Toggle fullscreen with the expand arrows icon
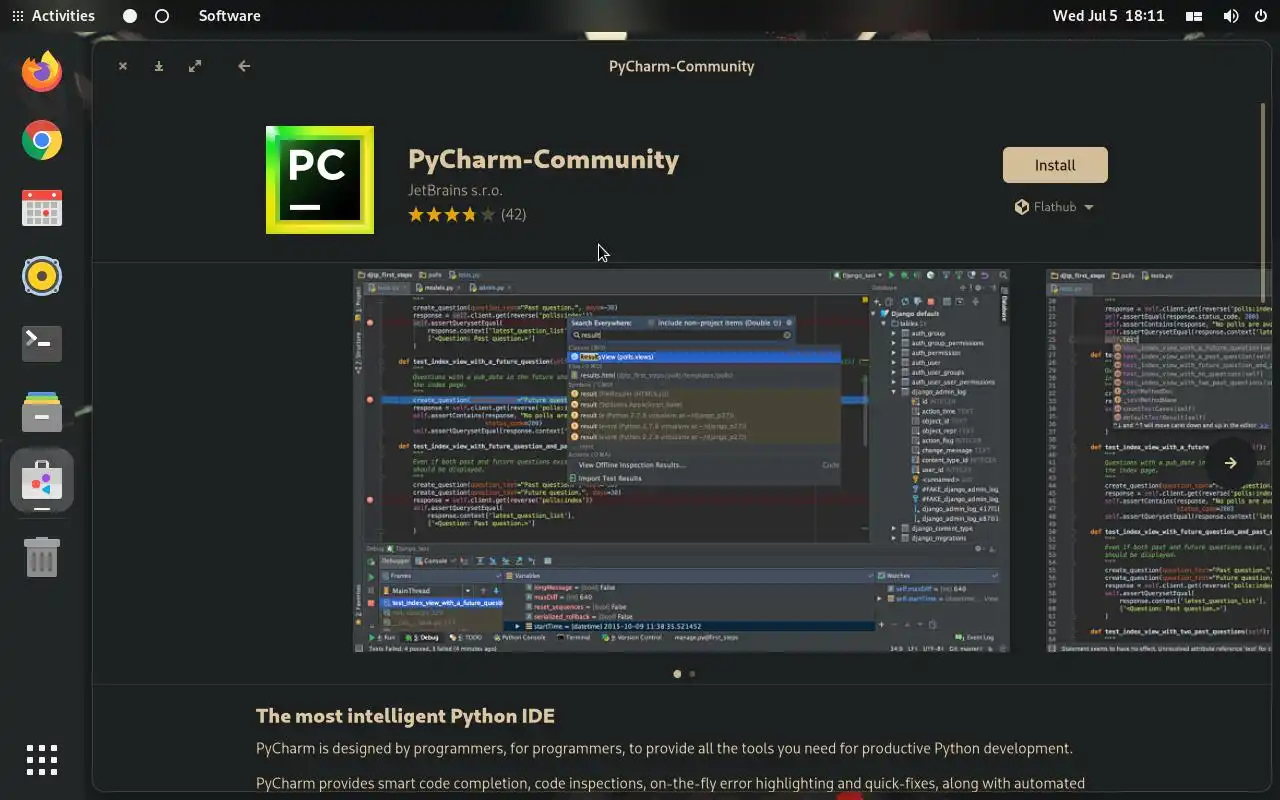The width and height of the screenshot is (1280, 800). (x=195, y=66)
